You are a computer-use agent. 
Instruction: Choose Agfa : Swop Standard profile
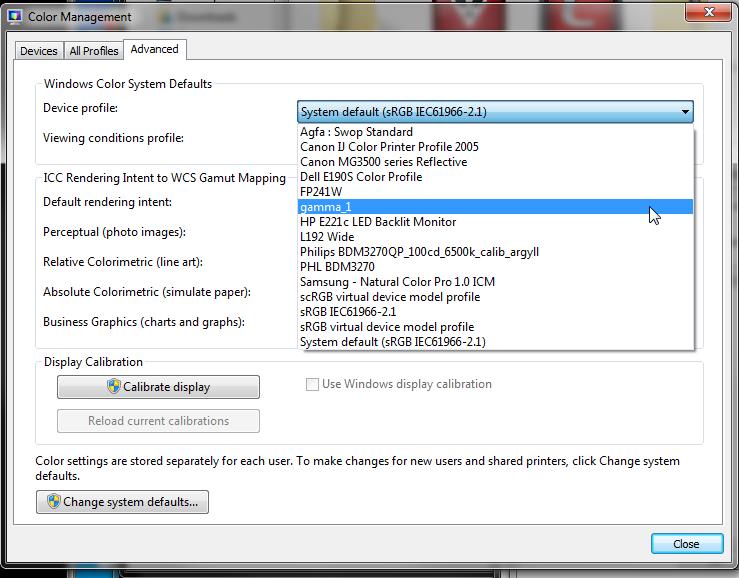pyautogui.click(x=495, y=132)
